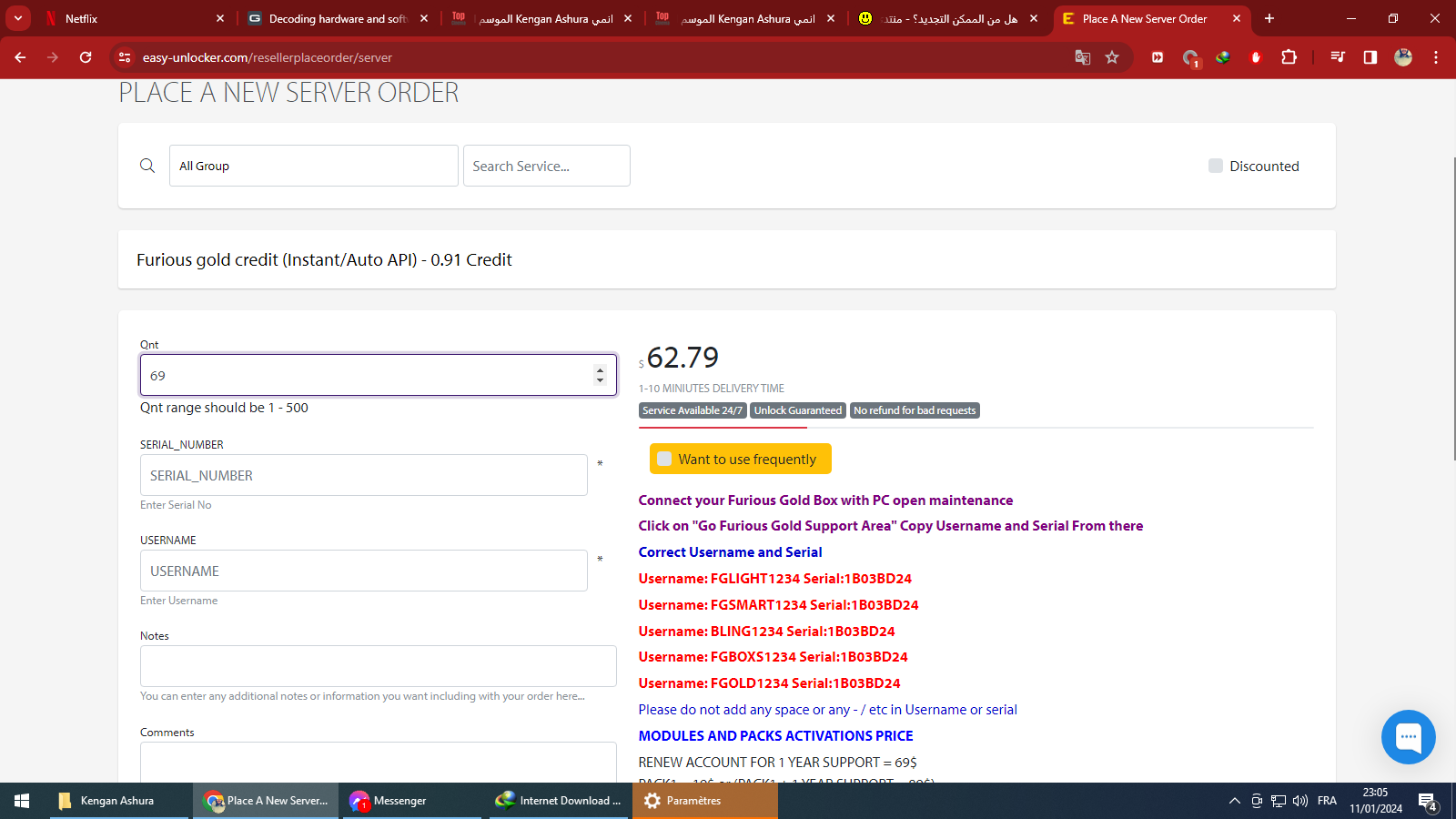Open Paramètres from the taskbar

[705, 801]
